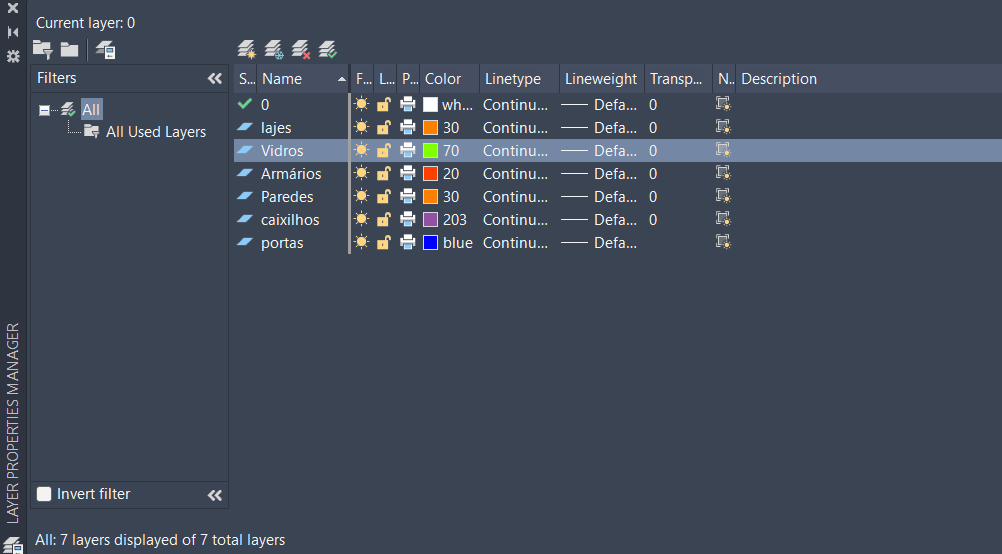Open the Armários layer color swatch
The height and width of the screenshot is (554, 1002).
click(431, 174)
